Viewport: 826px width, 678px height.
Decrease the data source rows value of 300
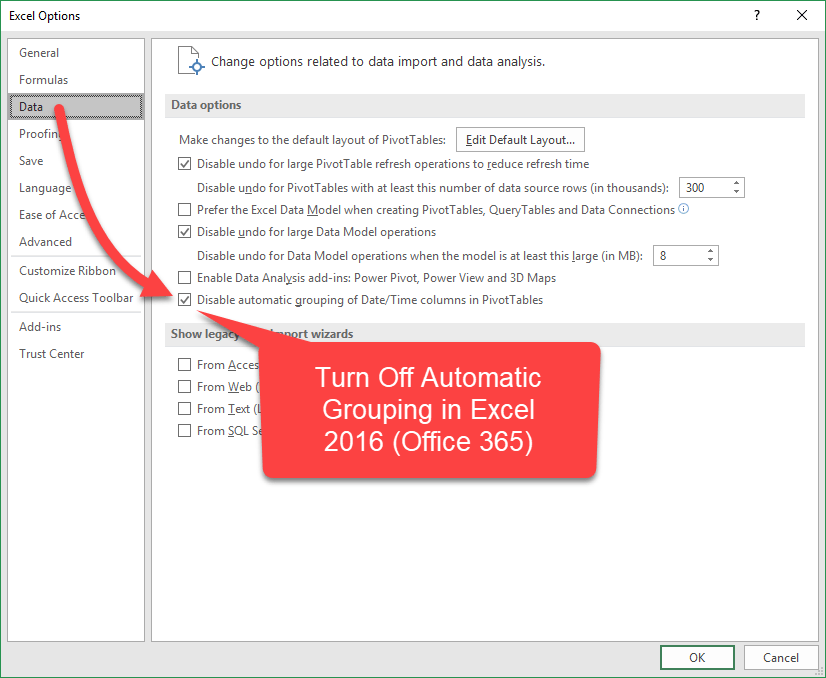click(x=736, y=192)
